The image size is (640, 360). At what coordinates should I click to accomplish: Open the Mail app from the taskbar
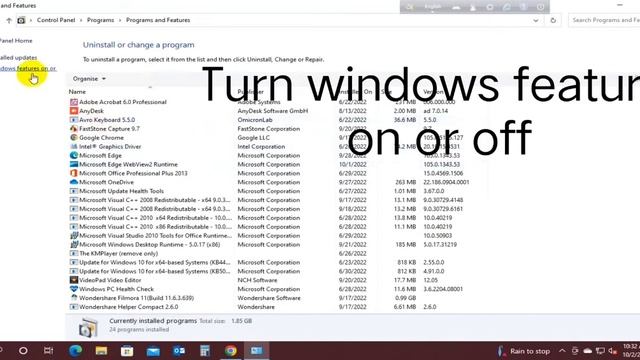pos(153,351)
